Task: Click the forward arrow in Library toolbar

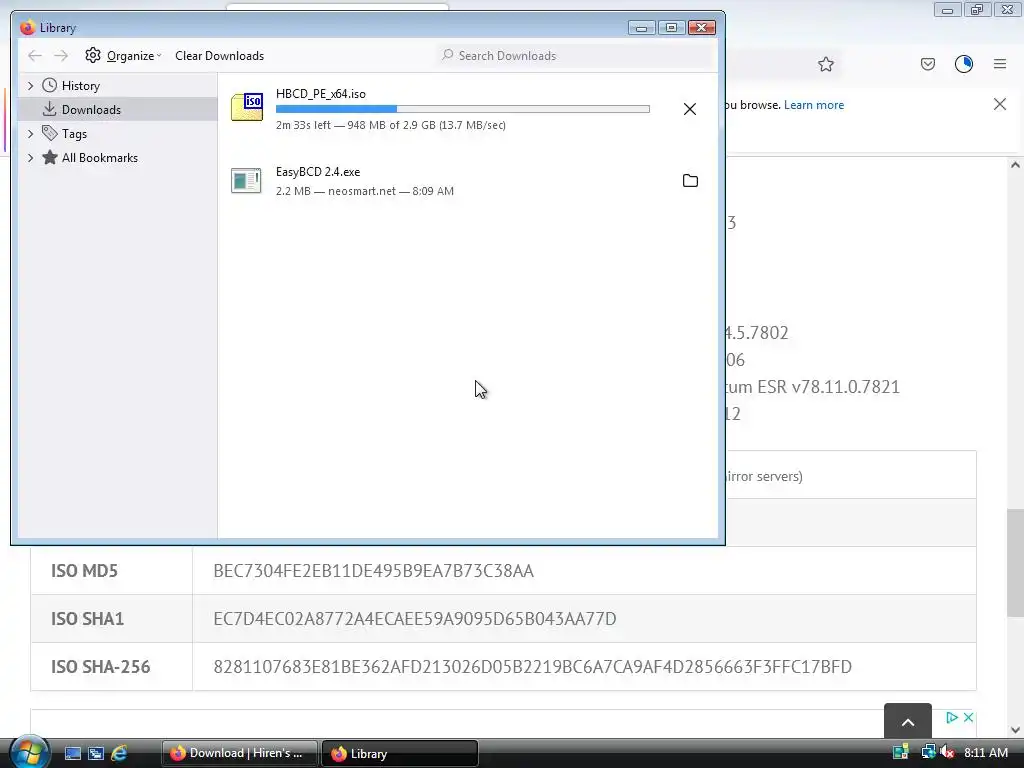Action: 61,56
